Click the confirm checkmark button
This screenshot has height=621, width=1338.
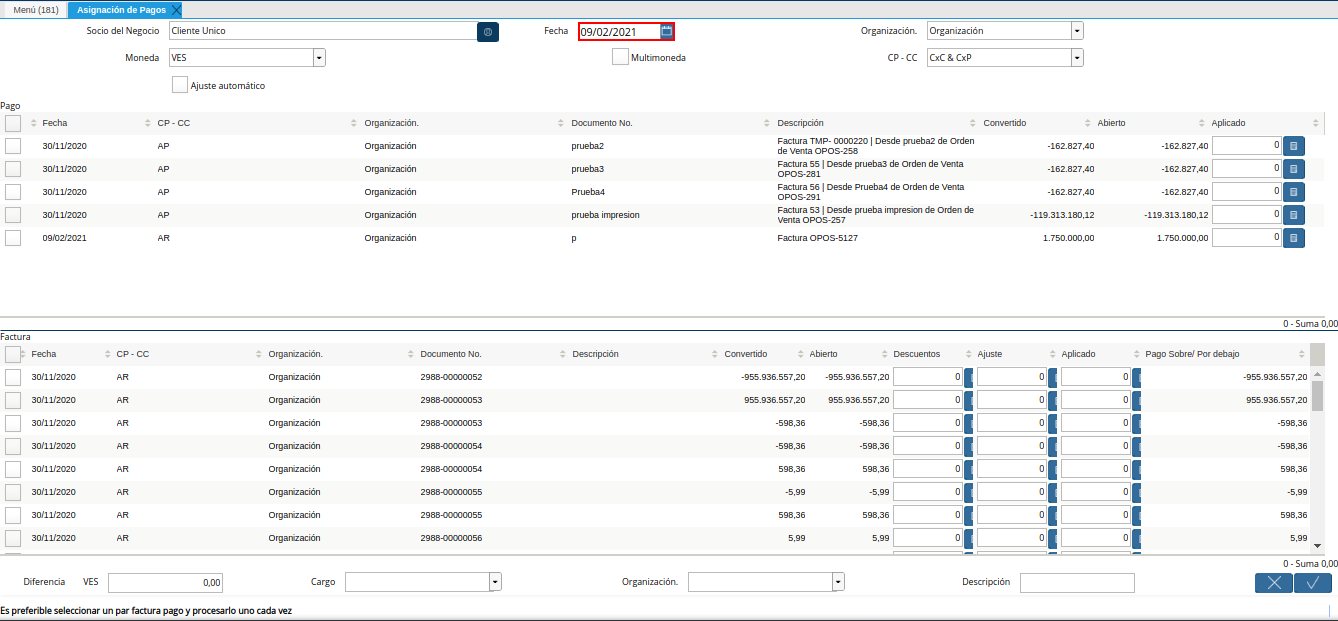point(1312,583)
